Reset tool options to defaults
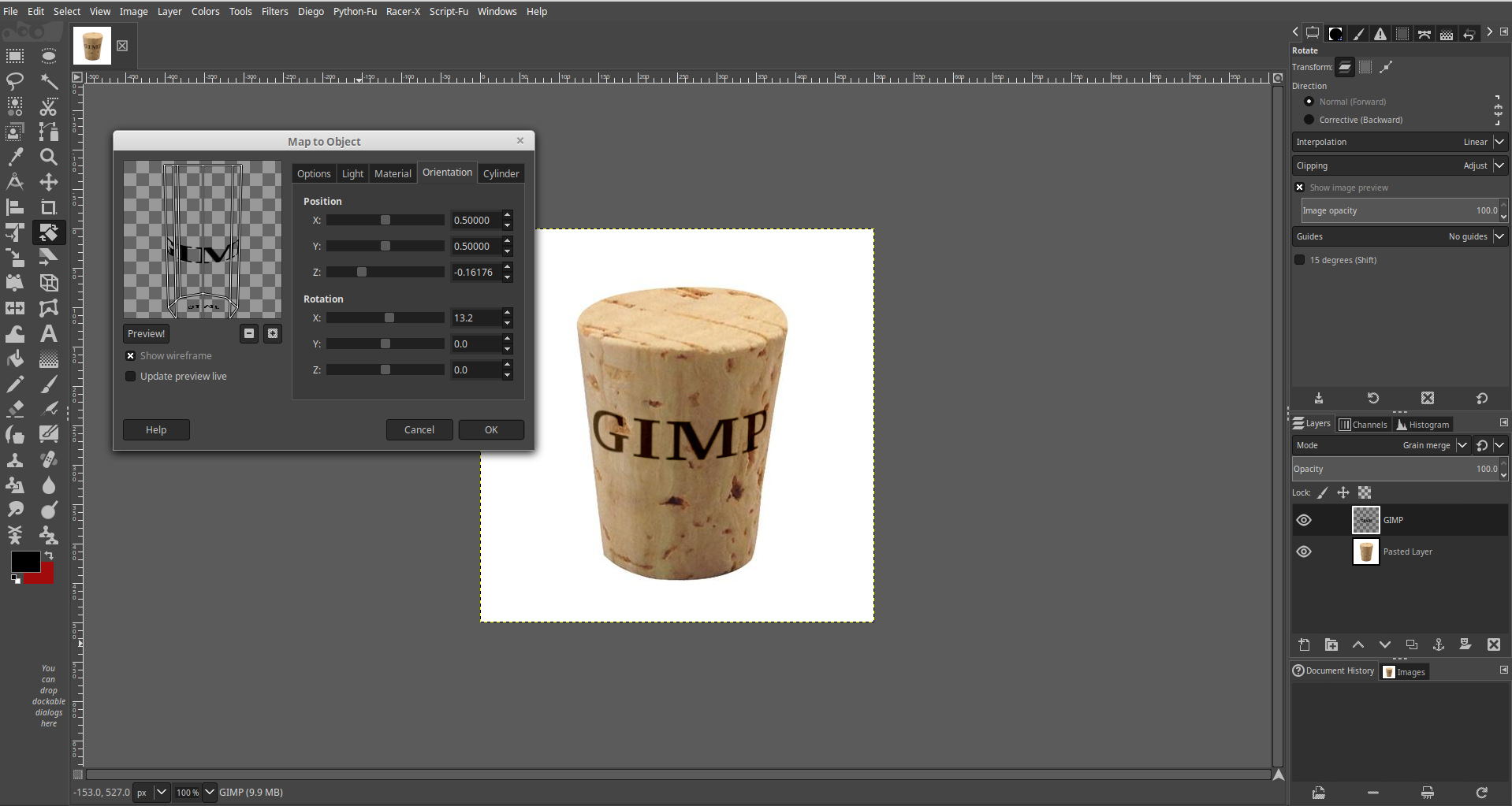Image resolution: width=1512 pixels, height=806 pixels. point(1482,398)
